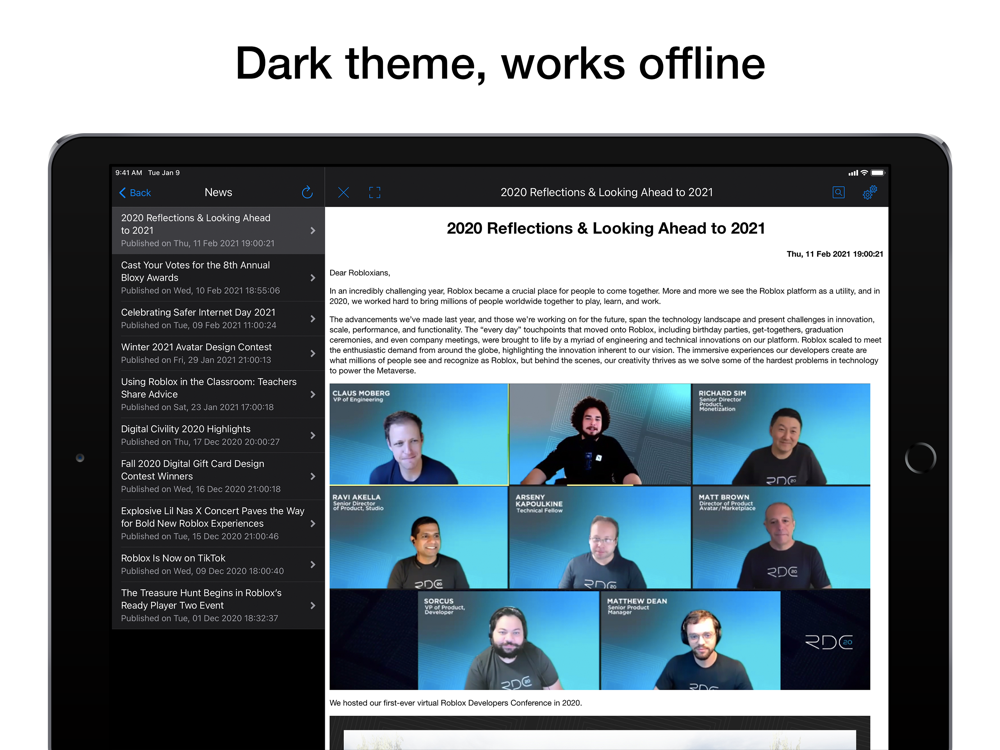Toggle fullscreen article view
1000x750 pixels.
pyautogui.click(x=375, y=193)
